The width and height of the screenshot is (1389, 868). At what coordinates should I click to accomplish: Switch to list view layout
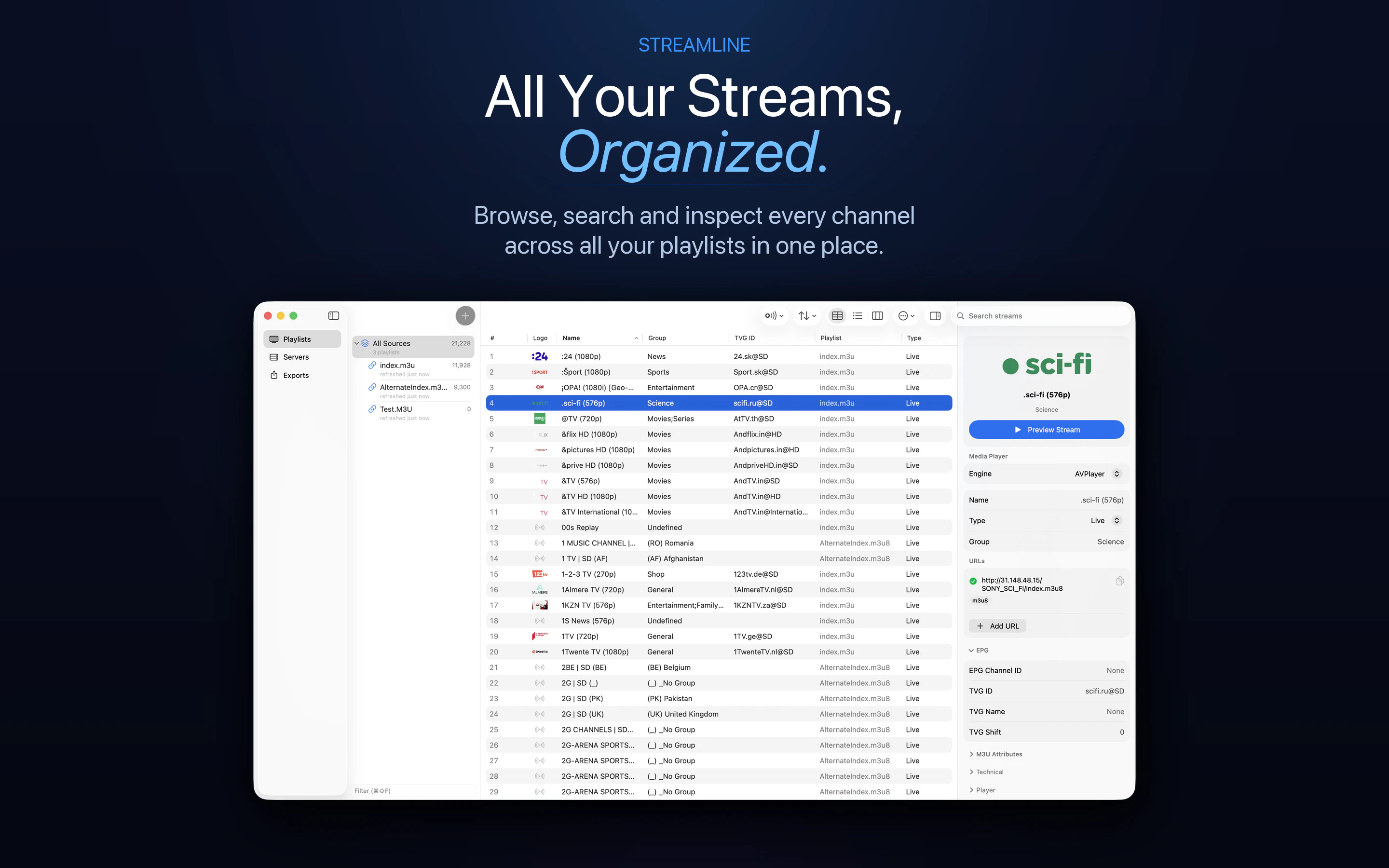click(857, 315)
